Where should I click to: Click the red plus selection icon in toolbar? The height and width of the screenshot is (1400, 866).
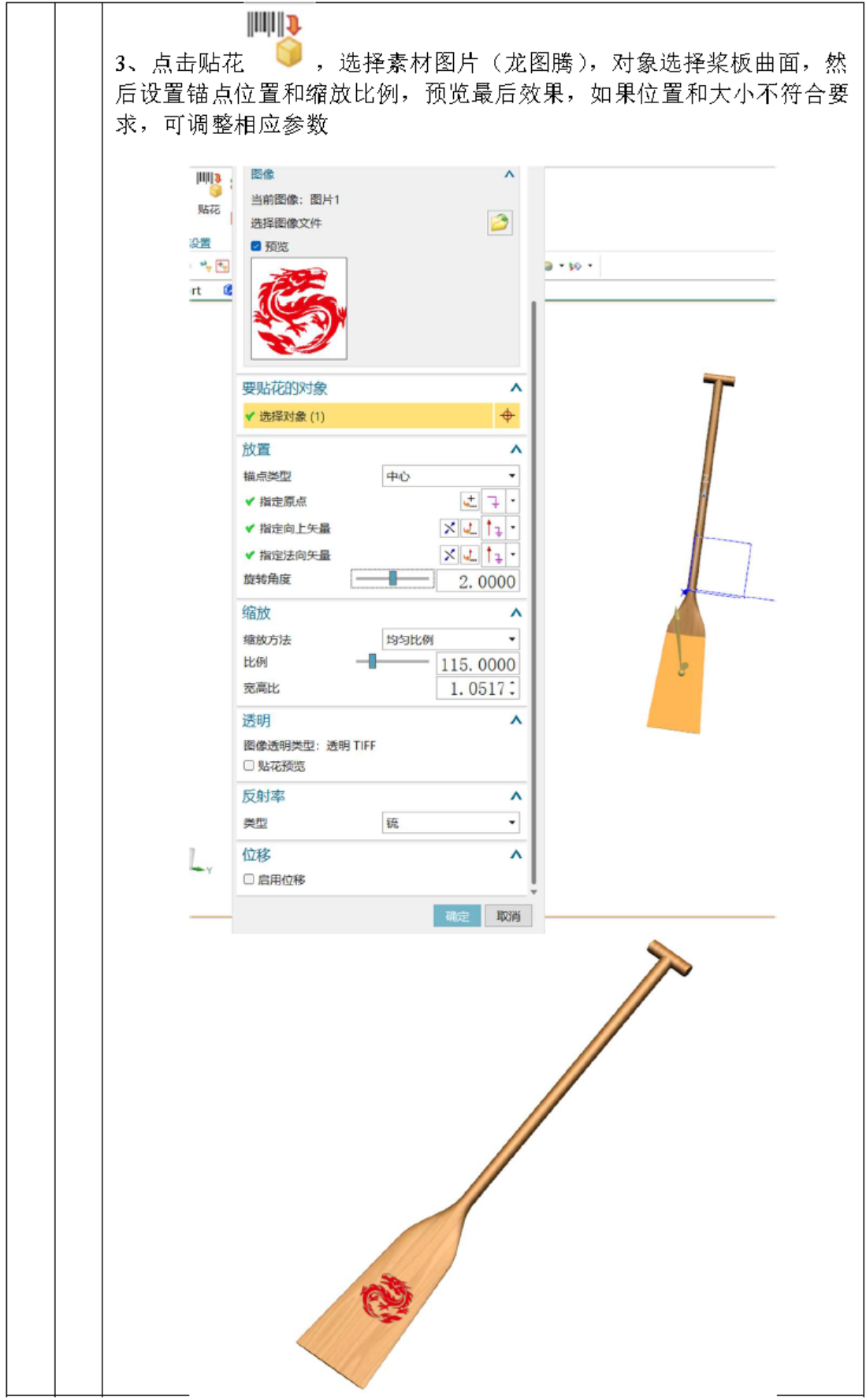click(223, 266)
